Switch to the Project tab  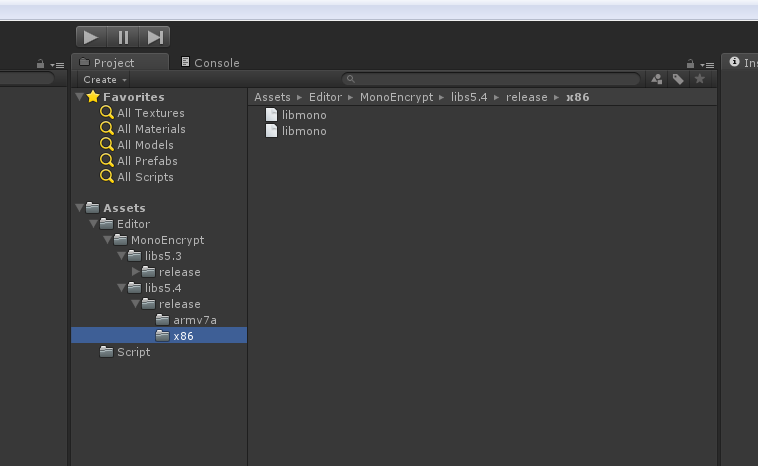120,62
